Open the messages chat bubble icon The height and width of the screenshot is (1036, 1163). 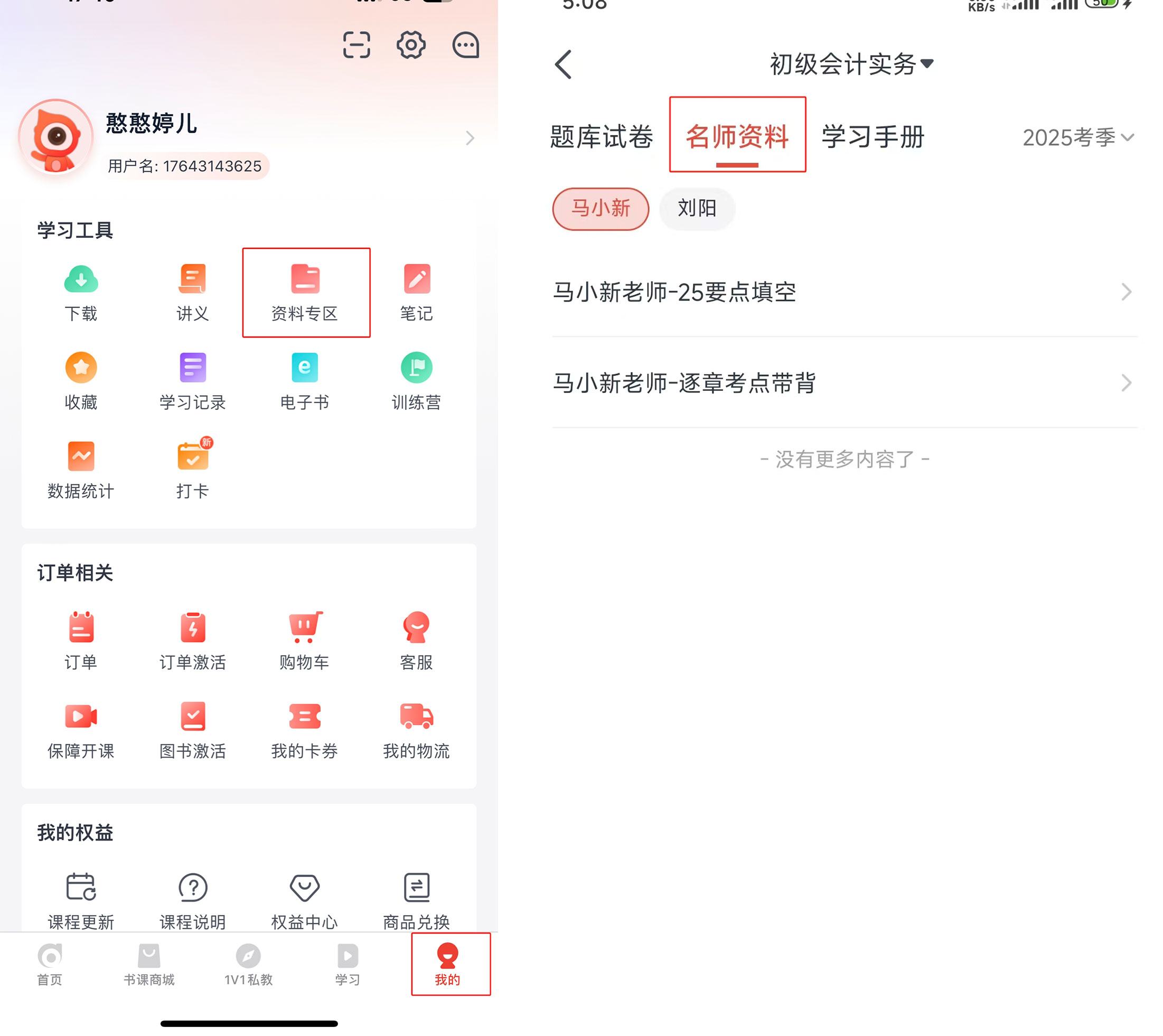[465, 45]
